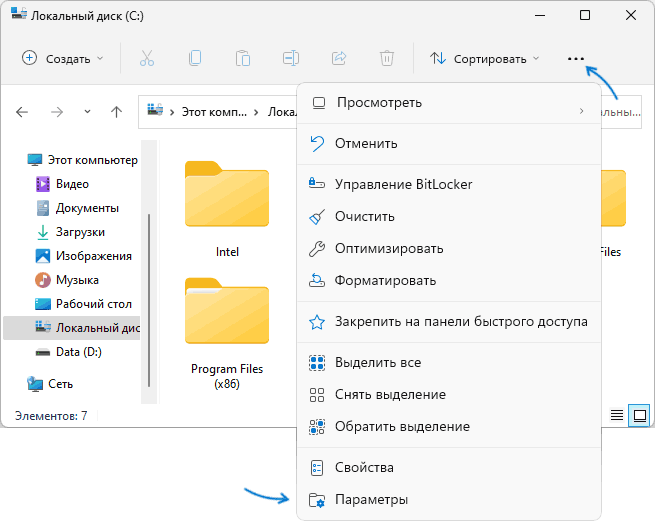The height and width of the screenshot is (521, 655).
Task: Open Видео in the sidebar
Action: tap(62, 184)
